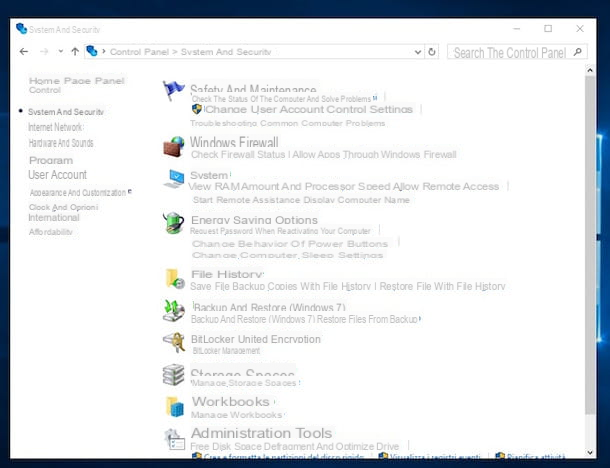Click the Backup And Restore drive icon
Screen dimensions: 610x468
(x=174, y=310)
